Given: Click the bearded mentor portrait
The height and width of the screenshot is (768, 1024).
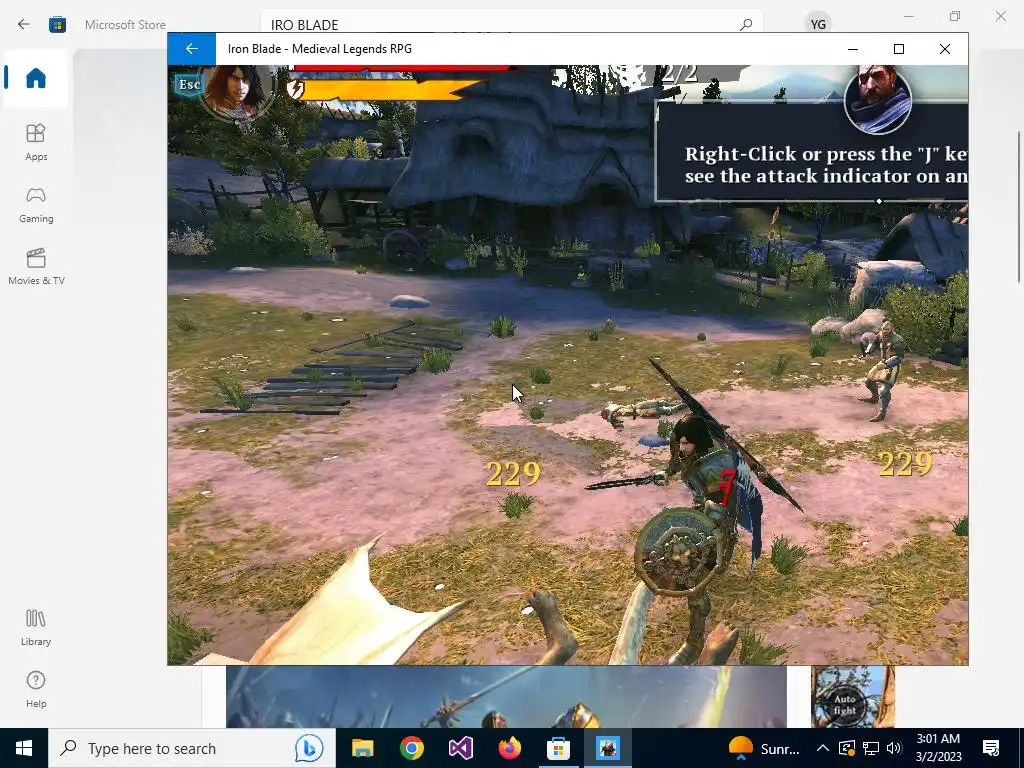Looking at the screenshot, I should tap(877, 99).
